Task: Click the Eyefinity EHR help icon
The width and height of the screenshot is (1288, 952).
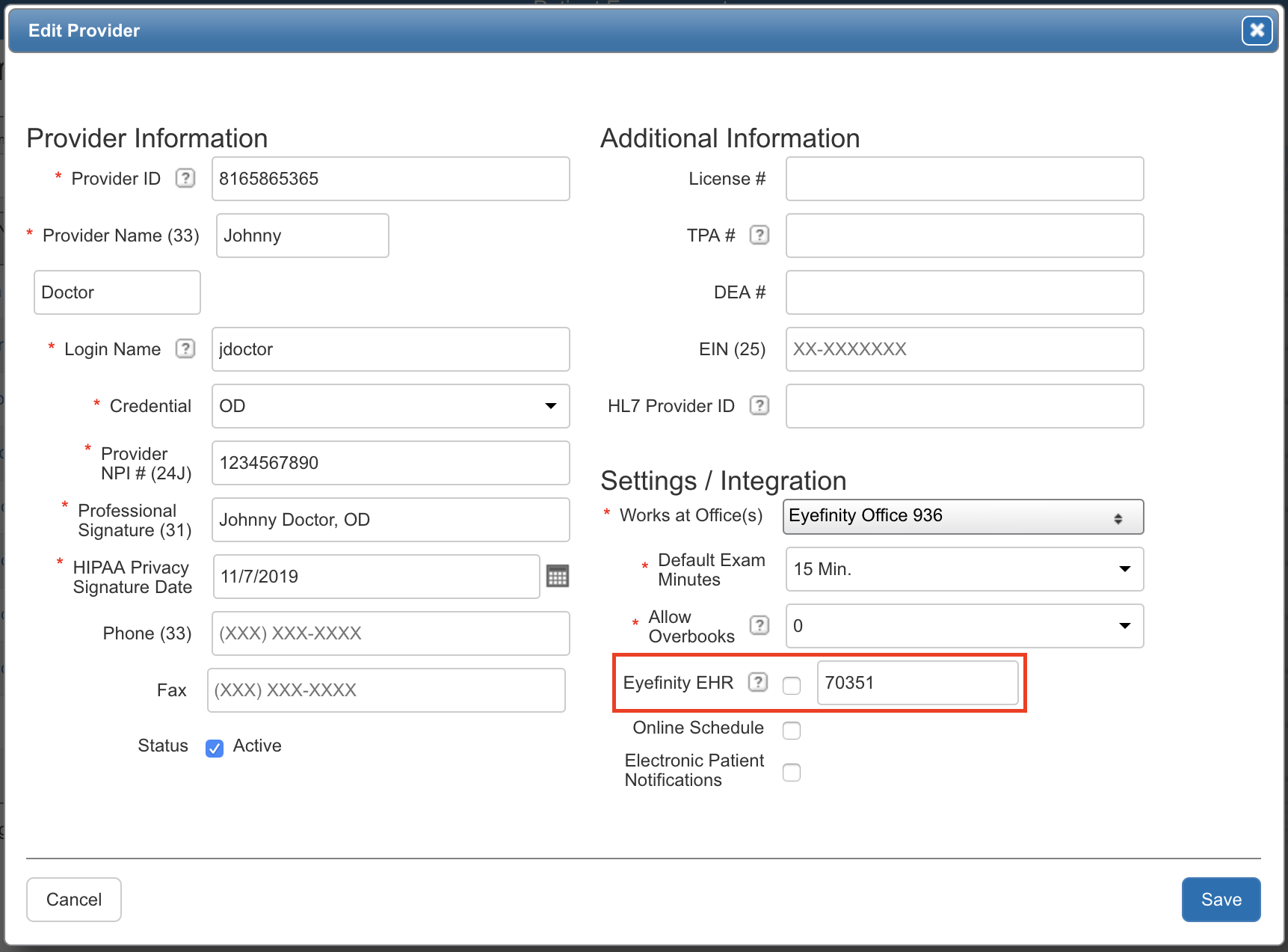Action: (x=758, y=682)
